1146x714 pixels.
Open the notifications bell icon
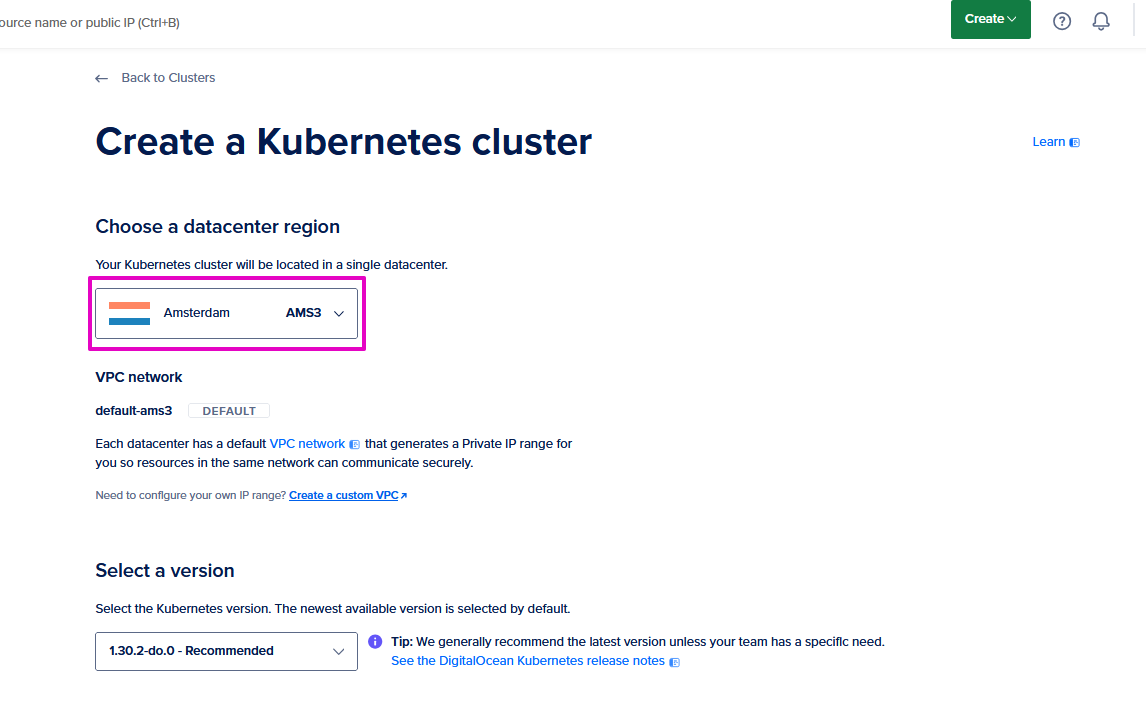coord(1101,21)
